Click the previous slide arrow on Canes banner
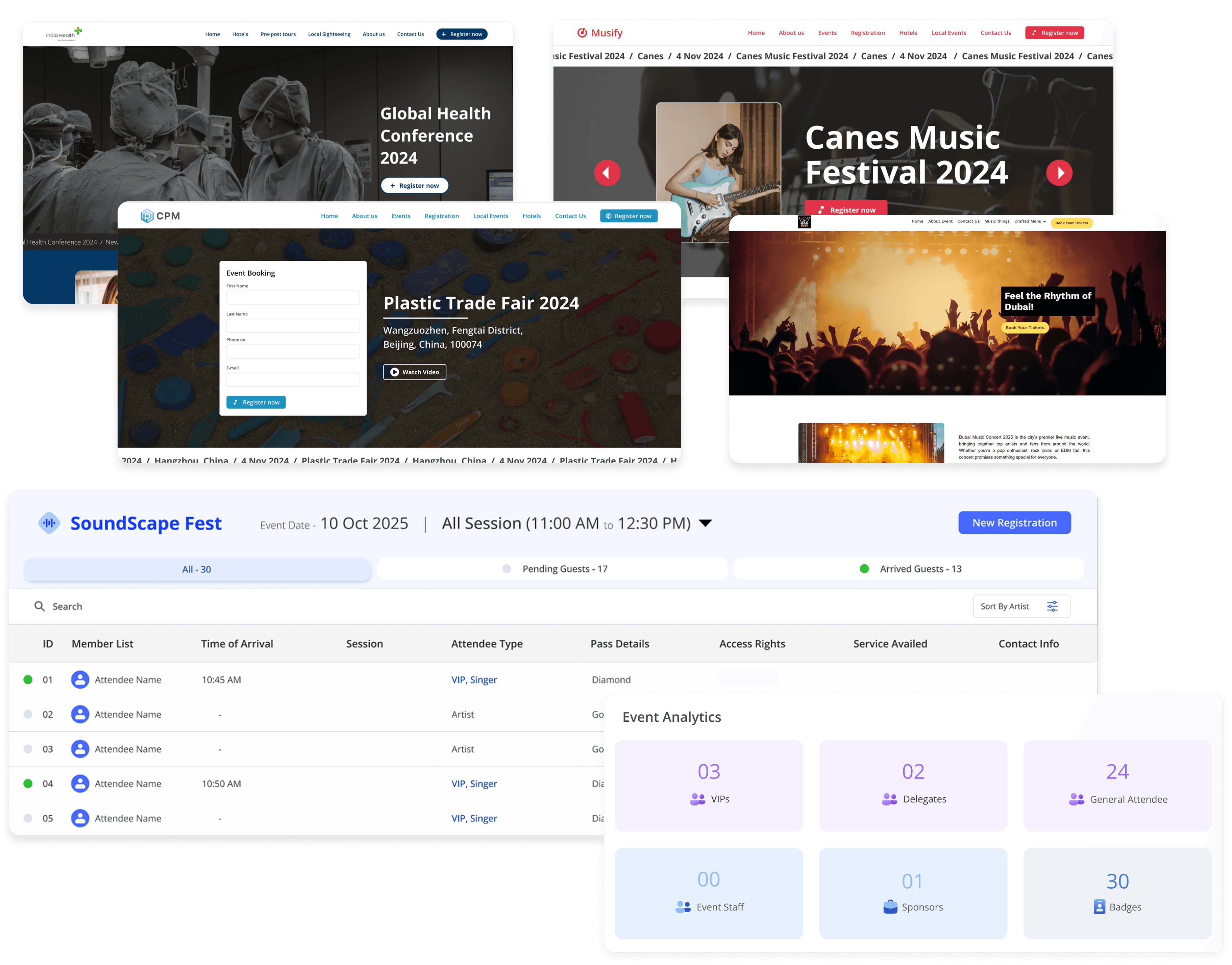This screenshot has height=965, width=1232. [x=607, y=173]
